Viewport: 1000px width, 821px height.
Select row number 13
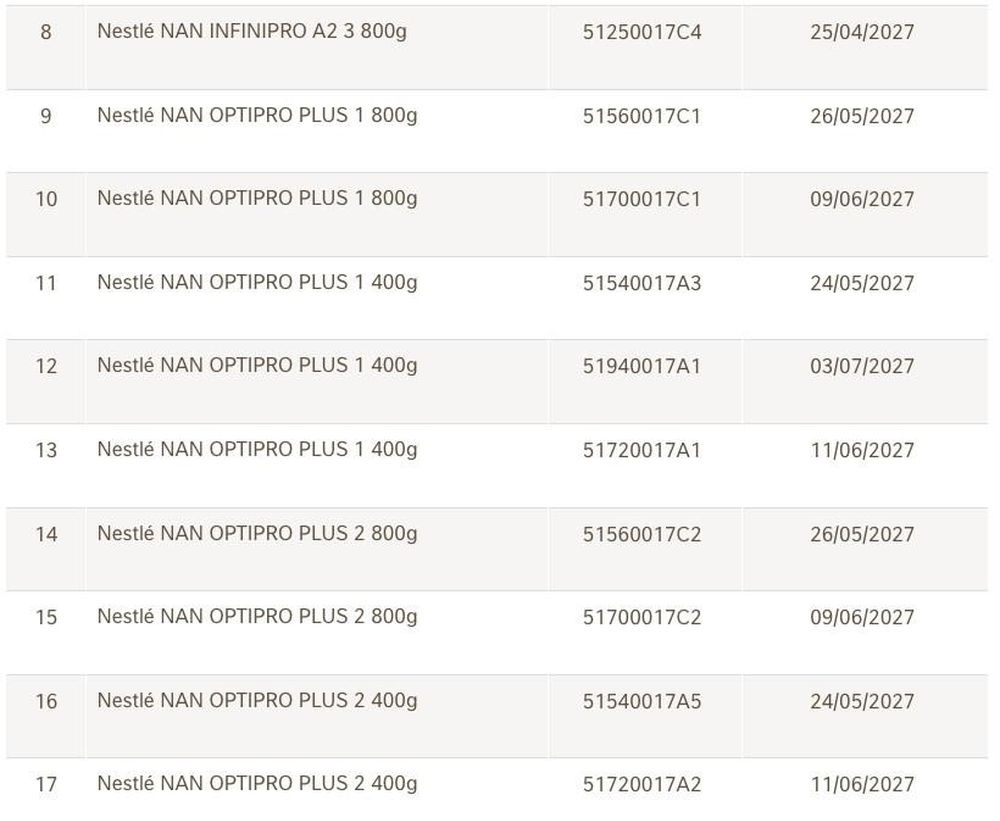[46, 450]
